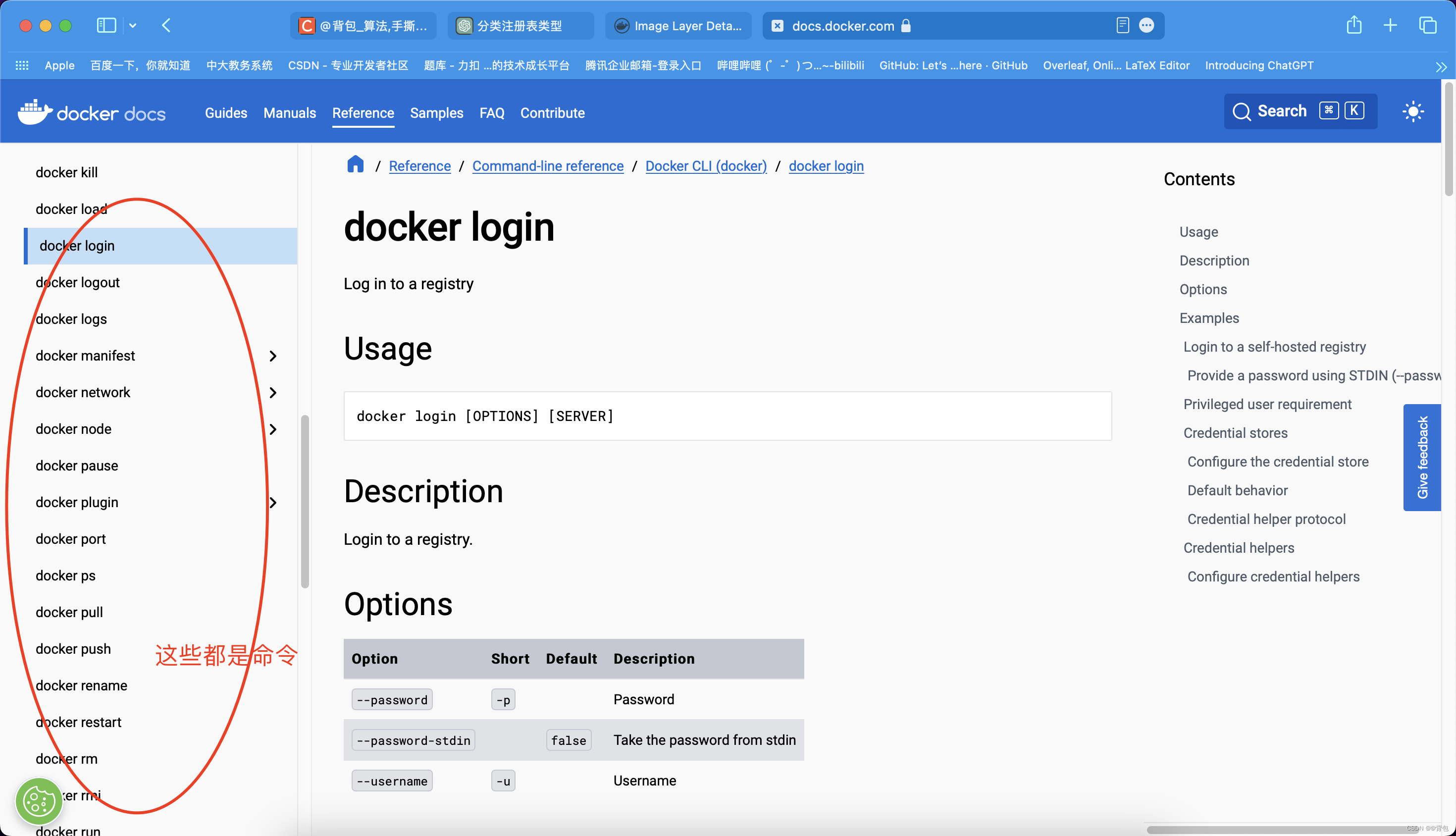This screenshot has width=1456, height=836.
Task: Jump to Default behavior in Contents
Action: pos(1237,490)
